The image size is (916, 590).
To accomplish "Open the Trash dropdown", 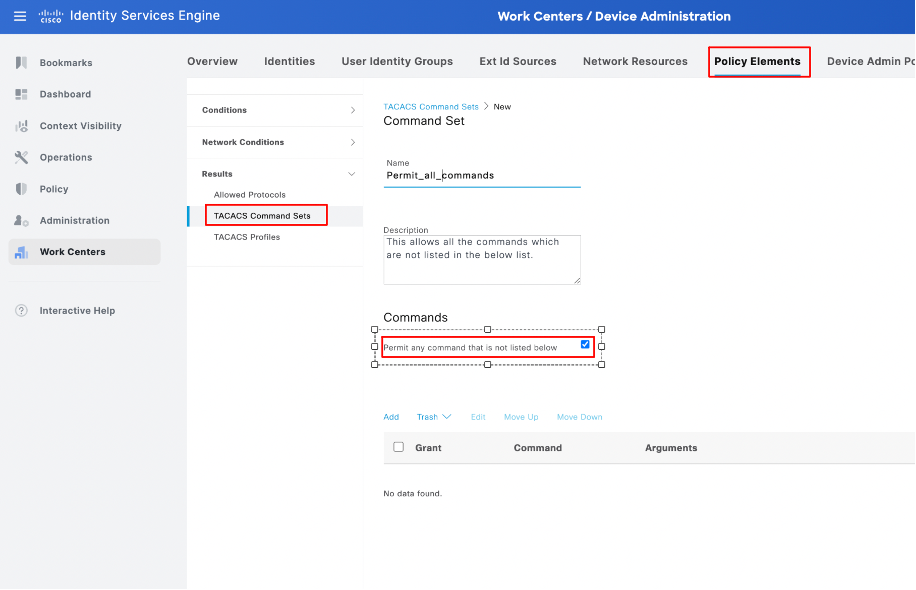I will (433, 417).
